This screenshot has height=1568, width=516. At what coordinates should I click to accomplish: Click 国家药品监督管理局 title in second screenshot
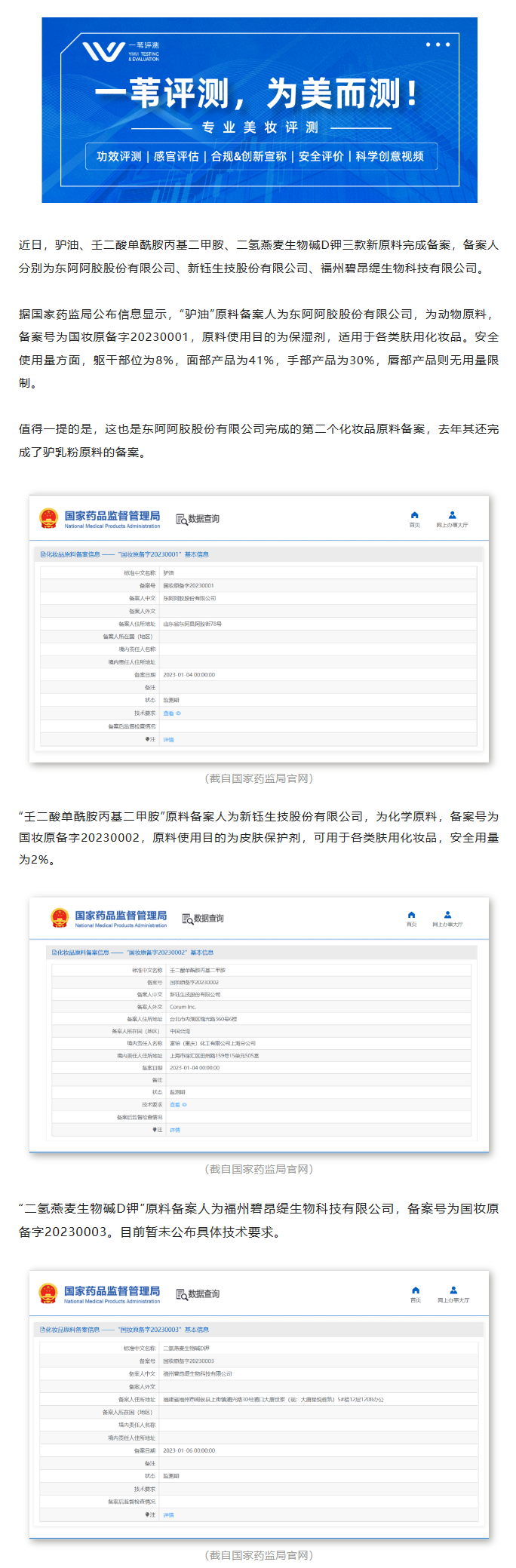121,916
